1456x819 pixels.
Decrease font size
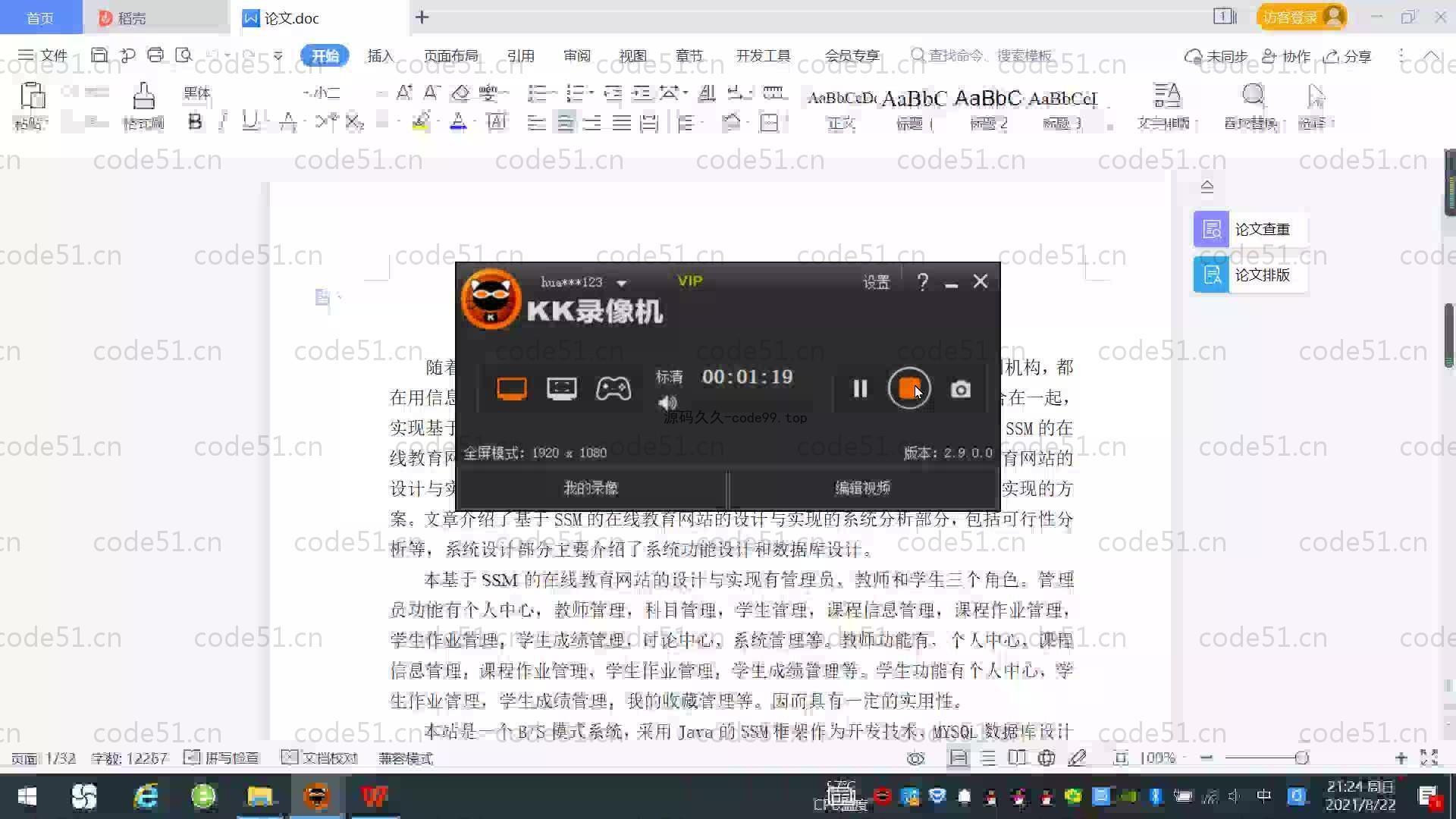tap(432, 93)
